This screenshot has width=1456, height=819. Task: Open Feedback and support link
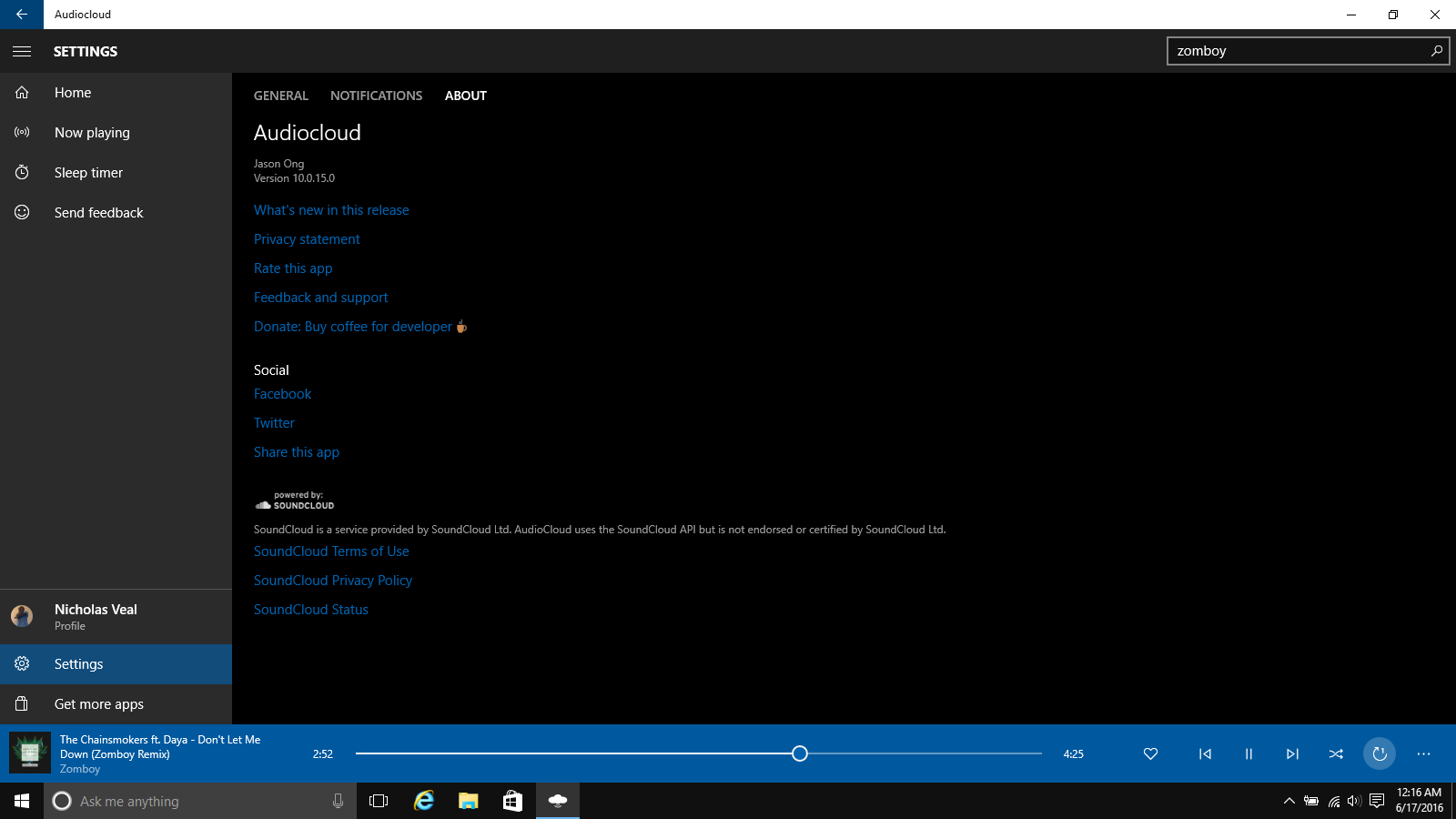click(320, 298)
